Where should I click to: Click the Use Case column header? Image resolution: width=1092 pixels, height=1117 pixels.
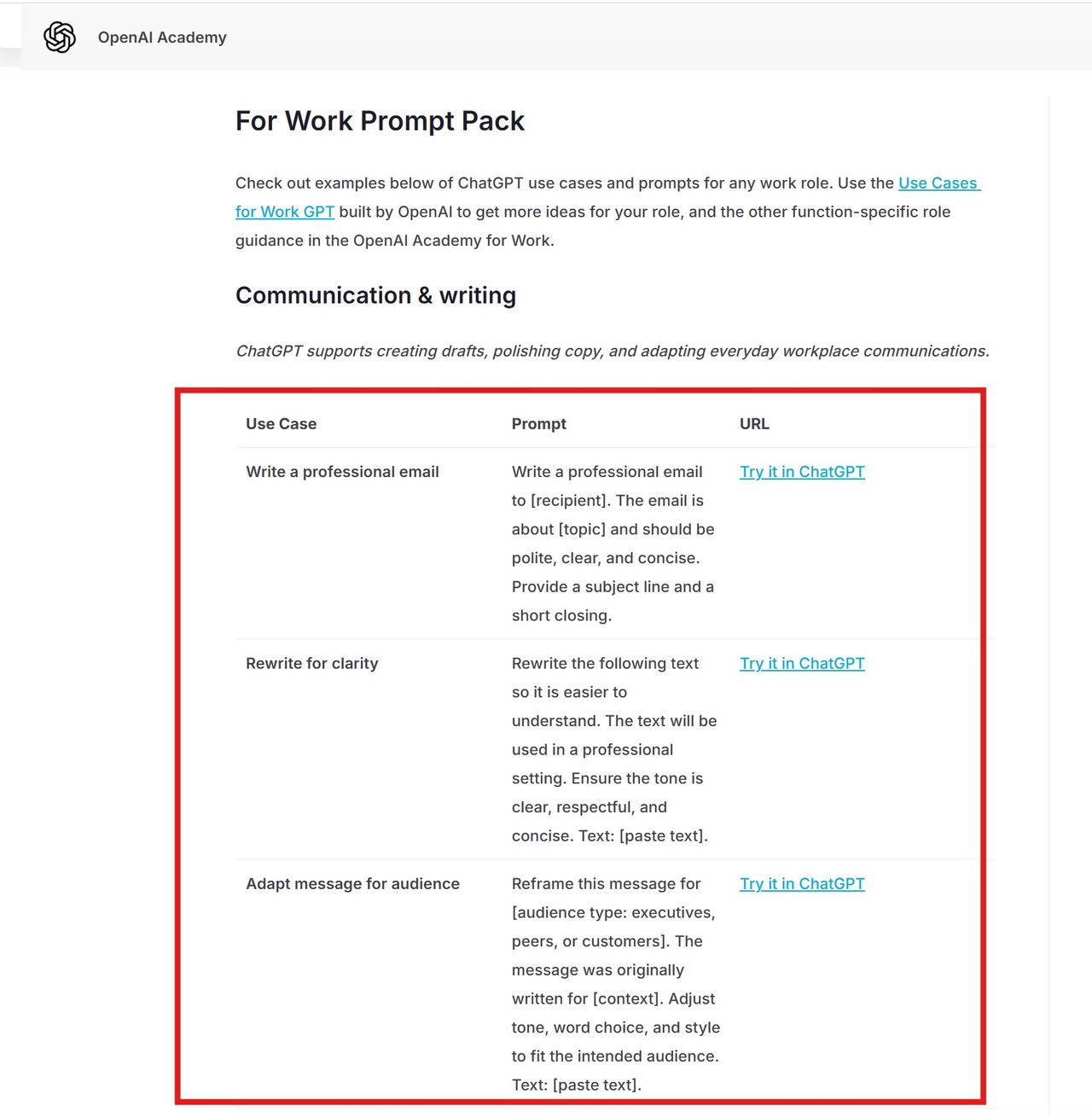coord(281,424)
